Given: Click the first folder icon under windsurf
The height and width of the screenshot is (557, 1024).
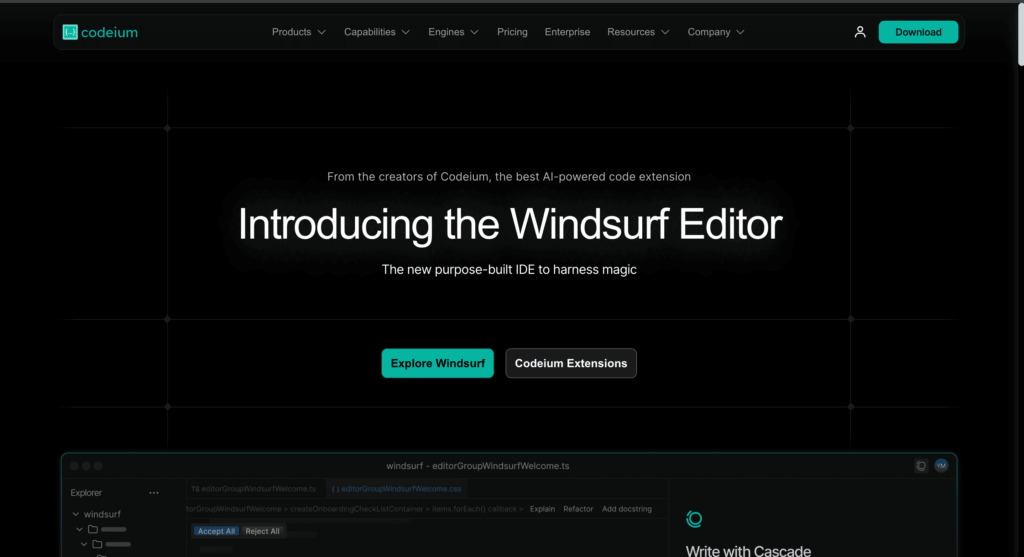Looking at the screenshot, I should pos(92,529).
